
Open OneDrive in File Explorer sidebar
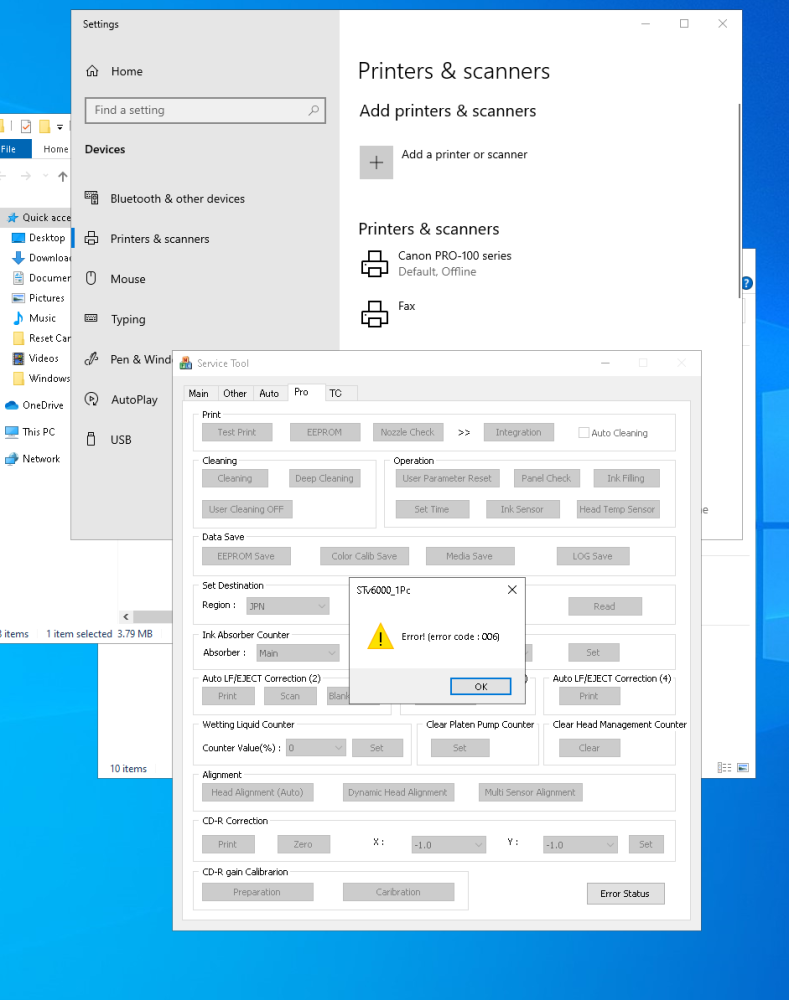(42, 405)
